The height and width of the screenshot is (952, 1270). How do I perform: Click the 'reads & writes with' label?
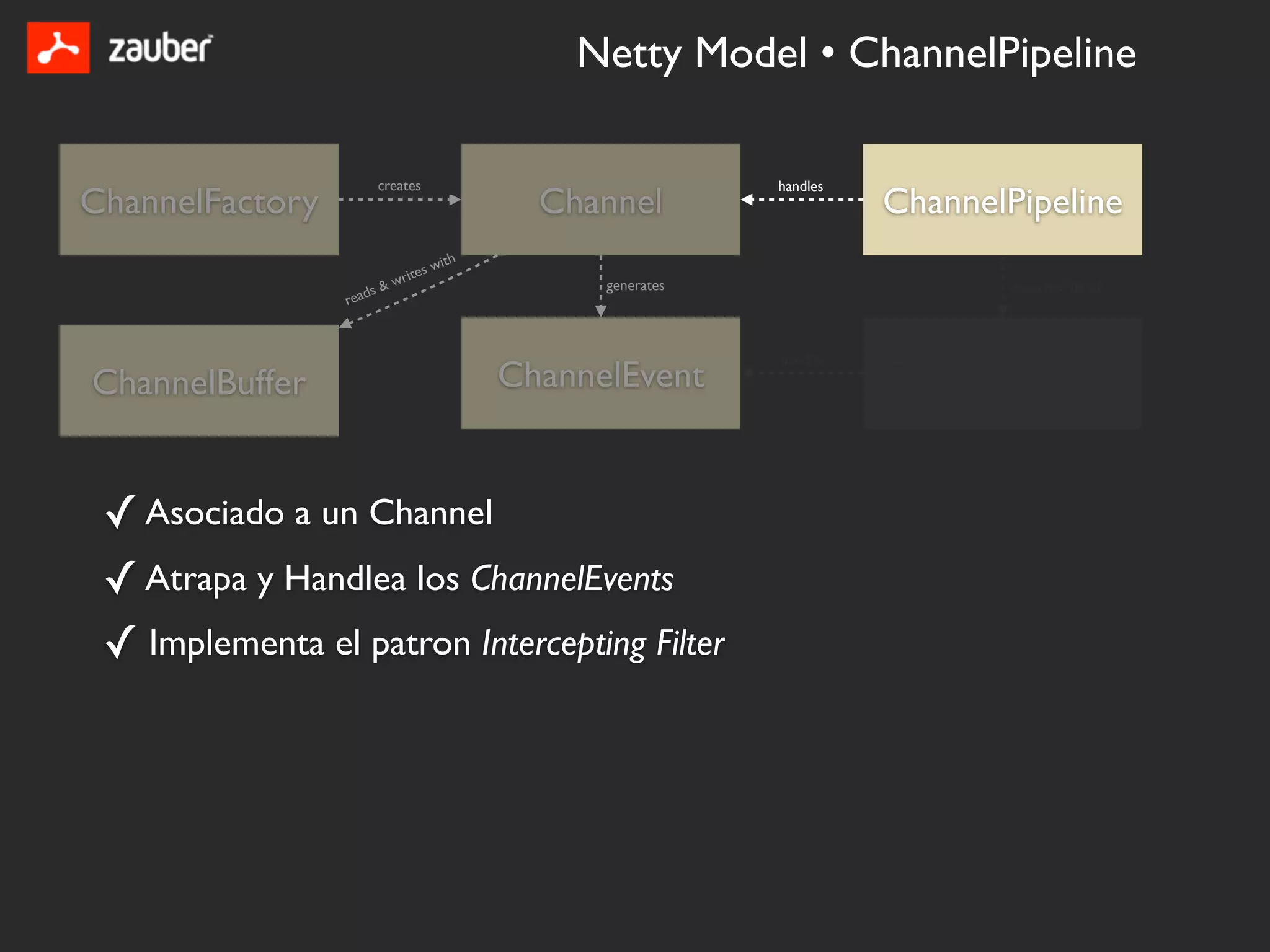(x=400, y=279)
